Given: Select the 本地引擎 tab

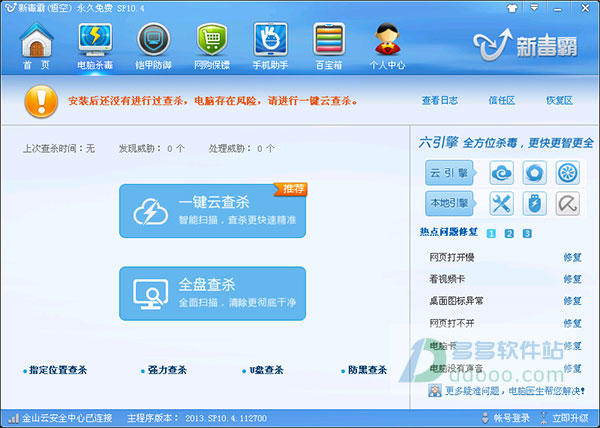Looking at the screenshot, I should (x=450, y=203).
